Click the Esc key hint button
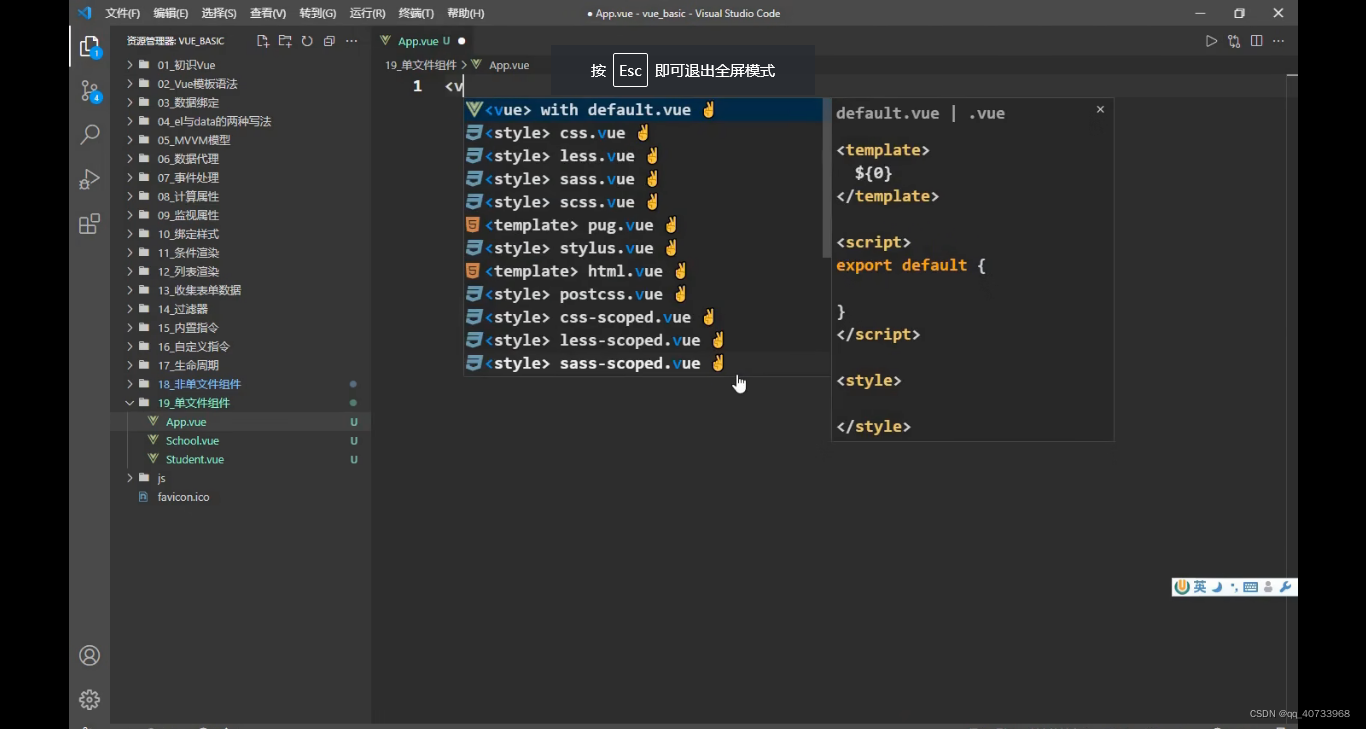Viewport: 1366px width, 729px height. click(630, 70)
